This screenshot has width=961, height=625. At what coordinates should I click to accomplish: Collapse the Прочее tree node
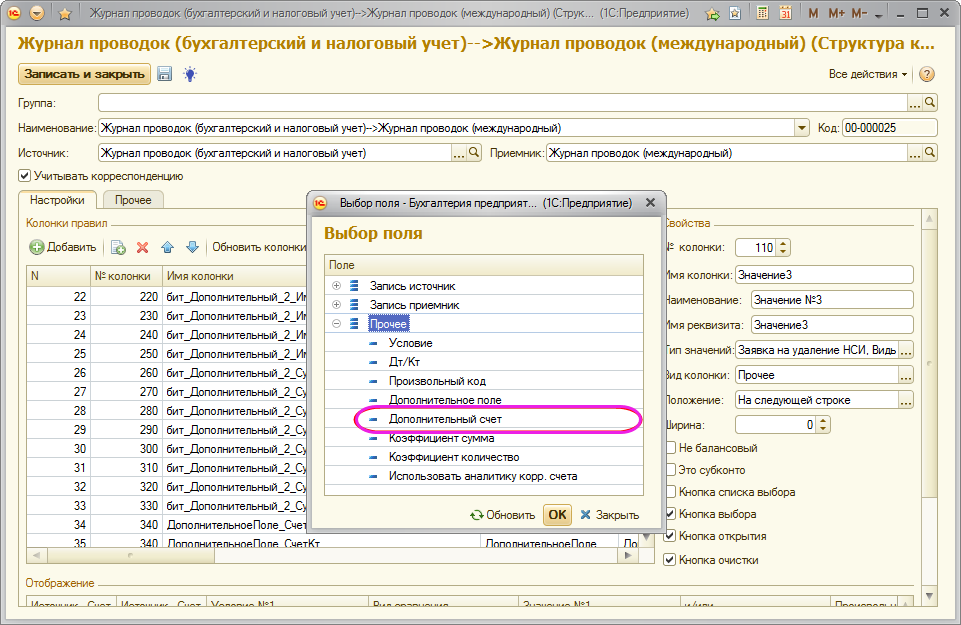tap(336, 324)
